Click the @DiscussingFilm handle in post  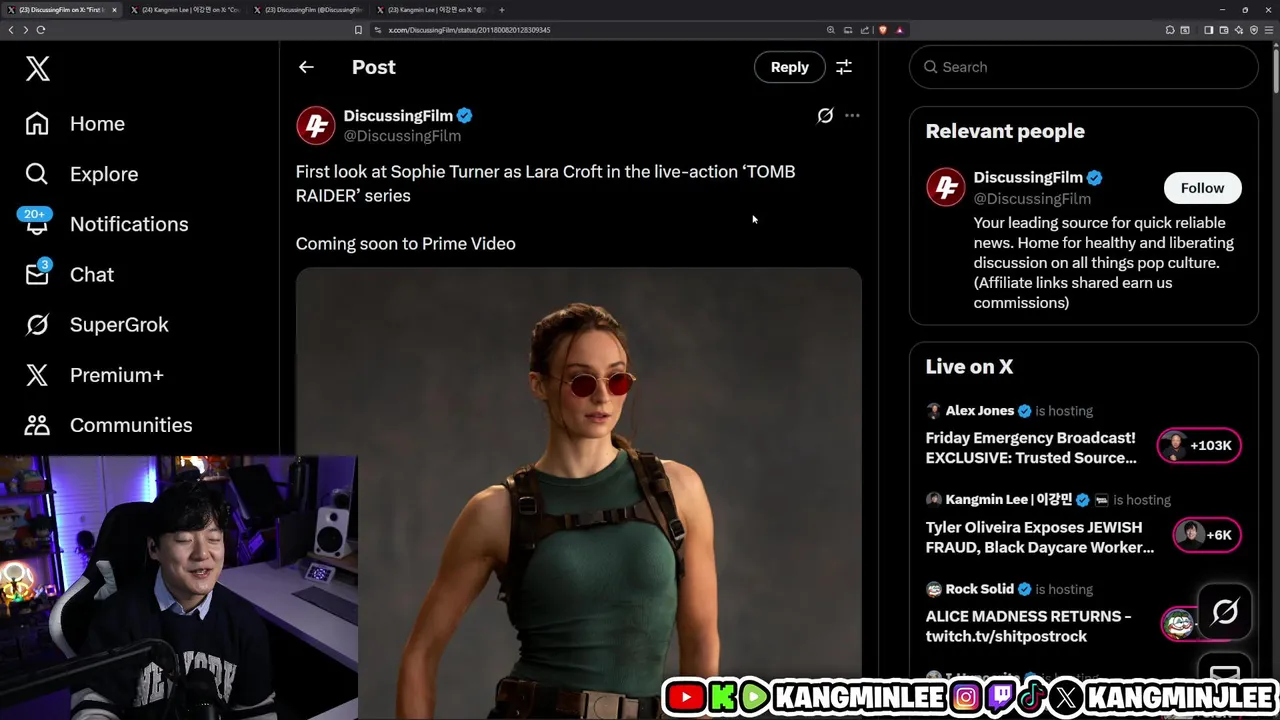[402, 136]
